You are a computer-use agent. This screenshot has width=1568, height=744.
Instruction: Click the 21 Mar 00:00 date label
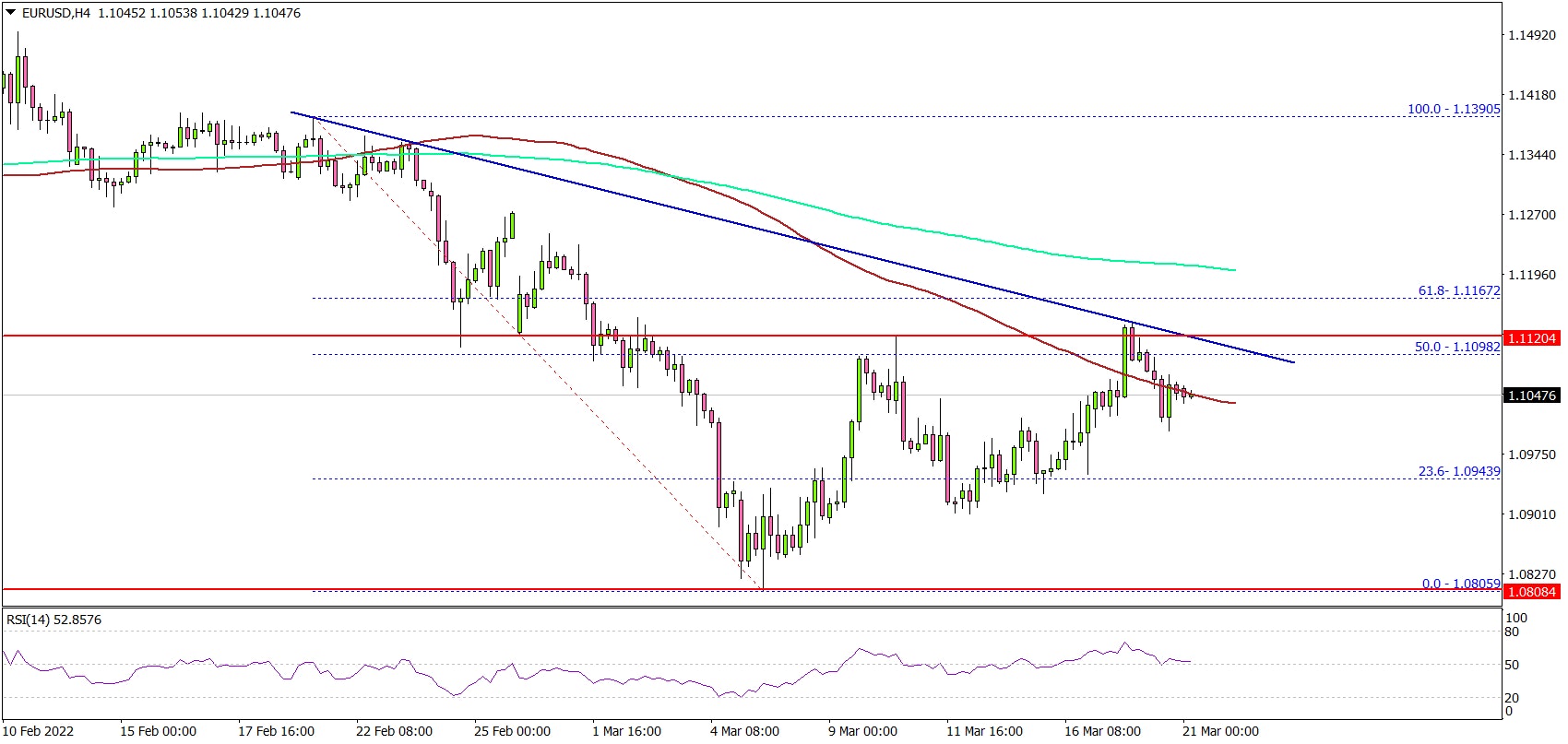coord(1221,731)
